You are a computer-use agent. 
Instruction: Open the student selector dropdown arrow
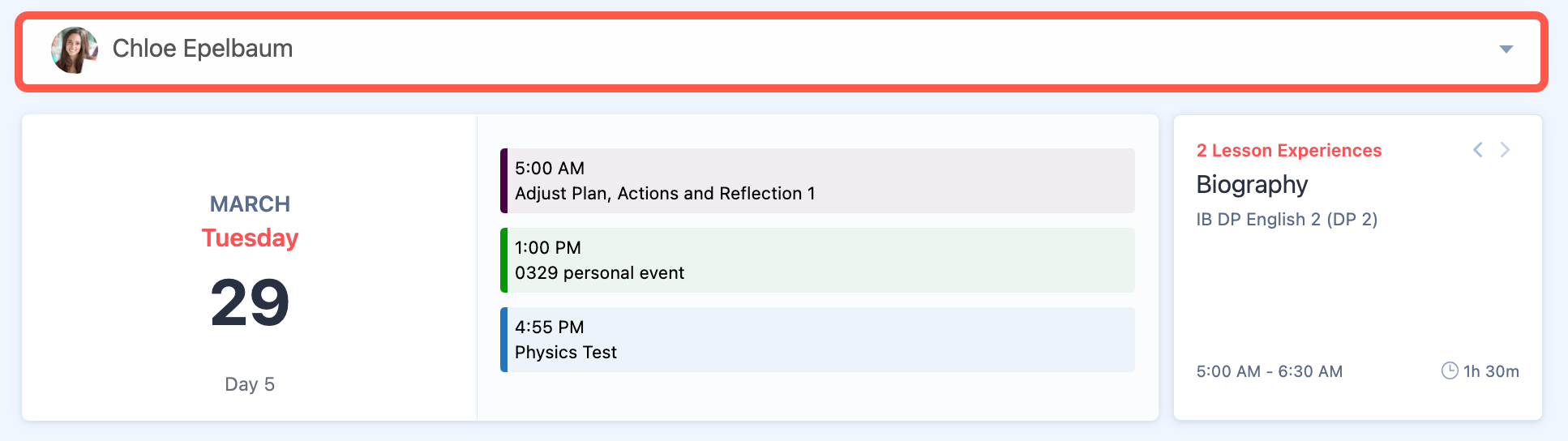pyautogui.click(x=1506, y=49)
